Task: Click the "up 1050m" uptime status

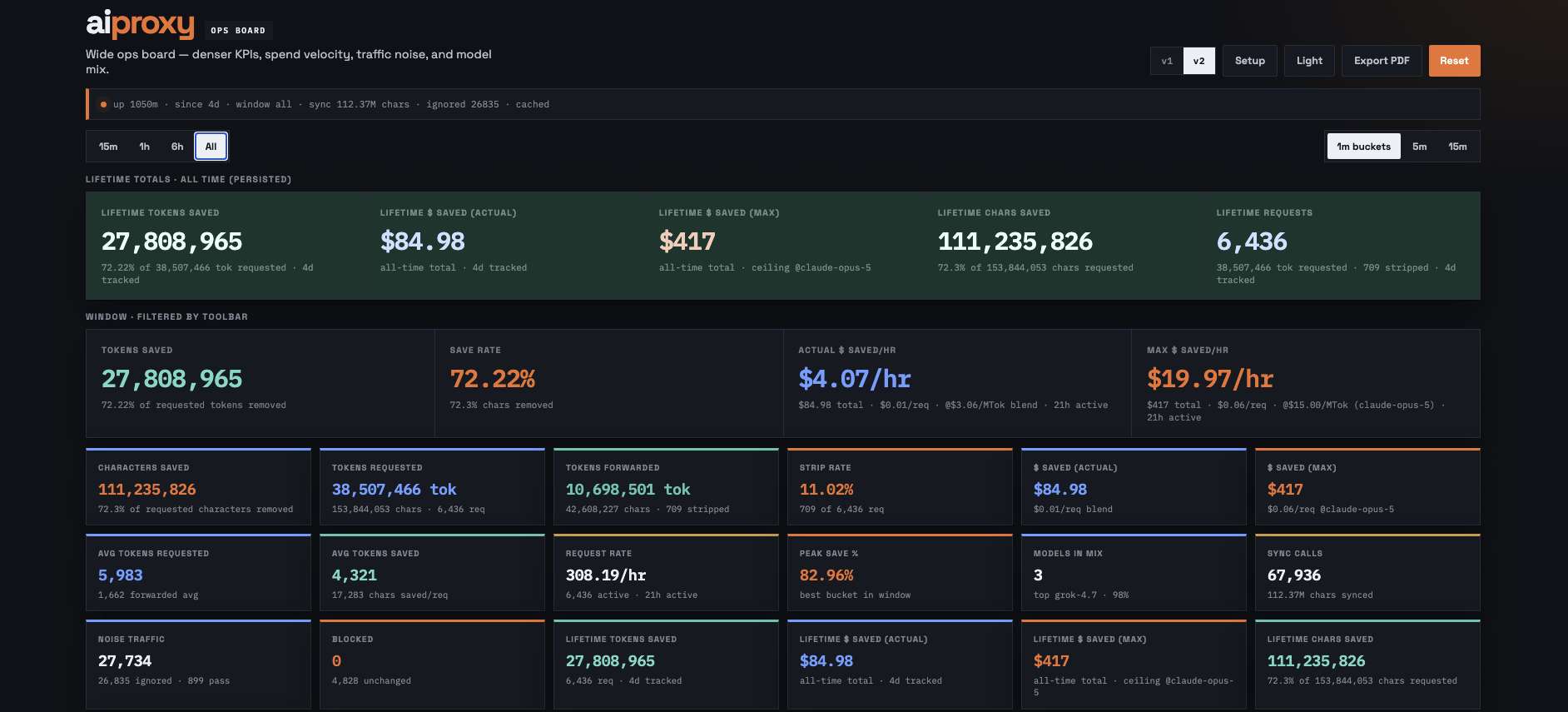Action: pos(136,105)
